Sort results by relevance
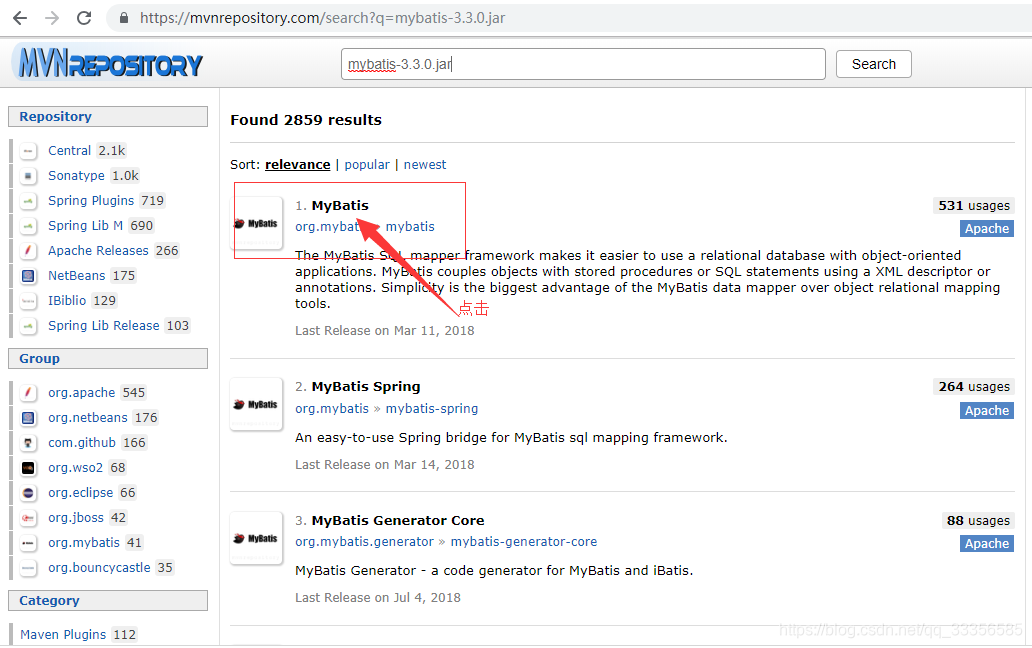The image size is (1032, 648). coord(297,164)
